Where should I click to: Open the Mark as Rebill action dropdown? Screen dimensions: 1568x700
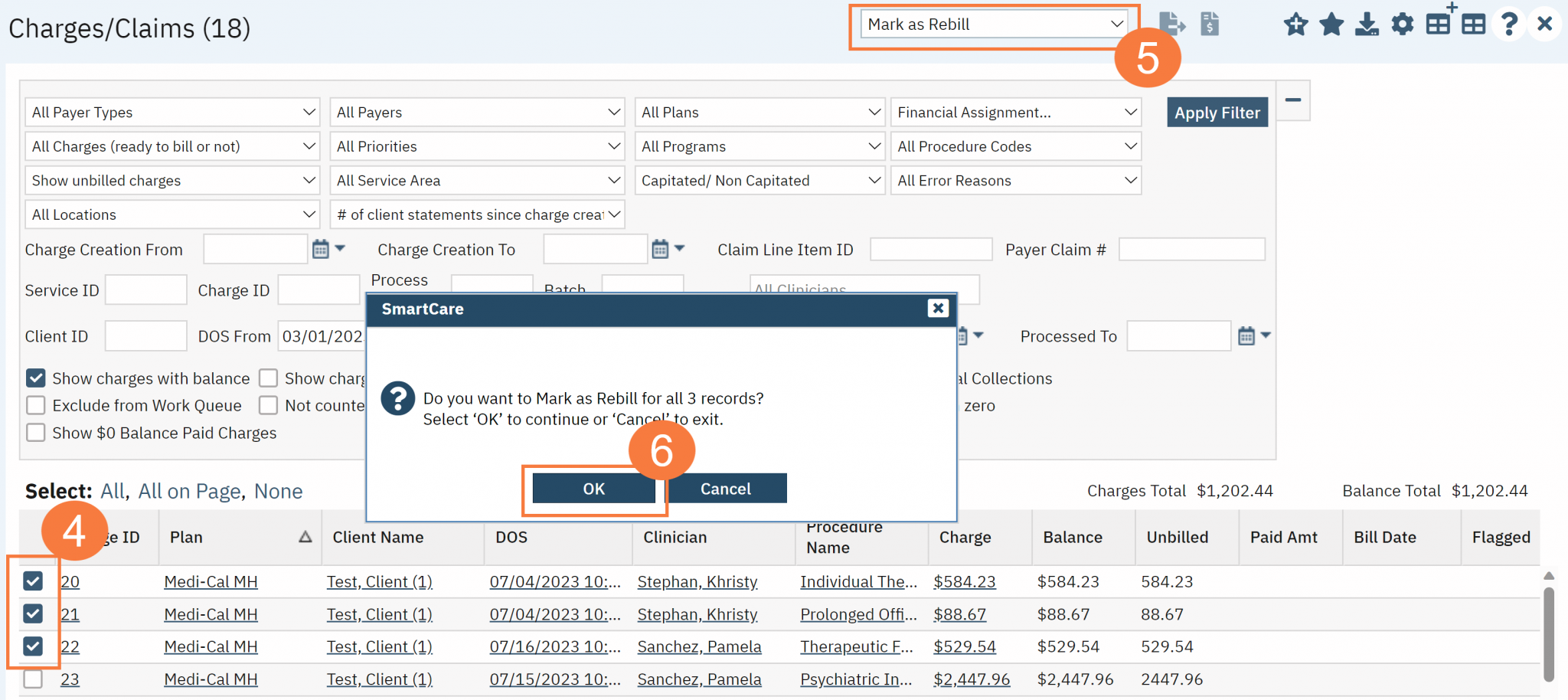994,25
